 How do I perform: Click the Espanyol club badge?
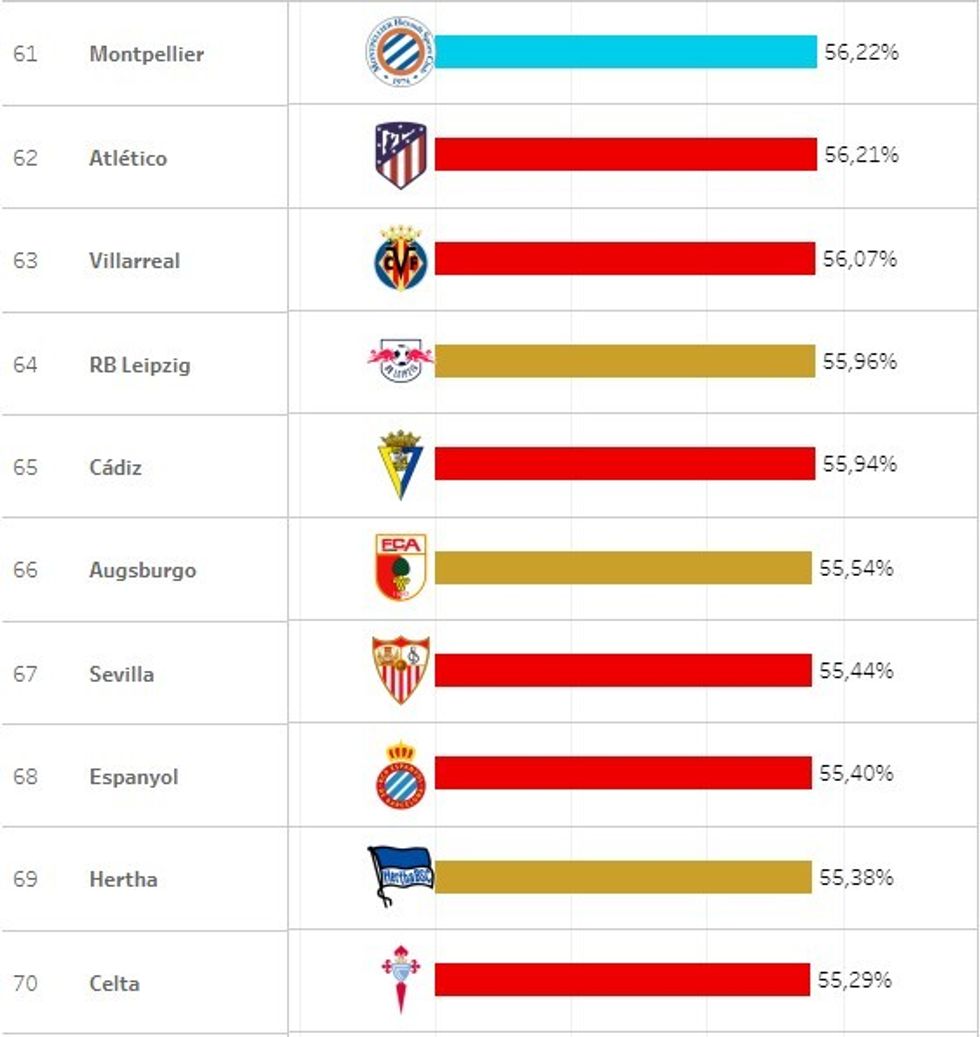[401, 774]
